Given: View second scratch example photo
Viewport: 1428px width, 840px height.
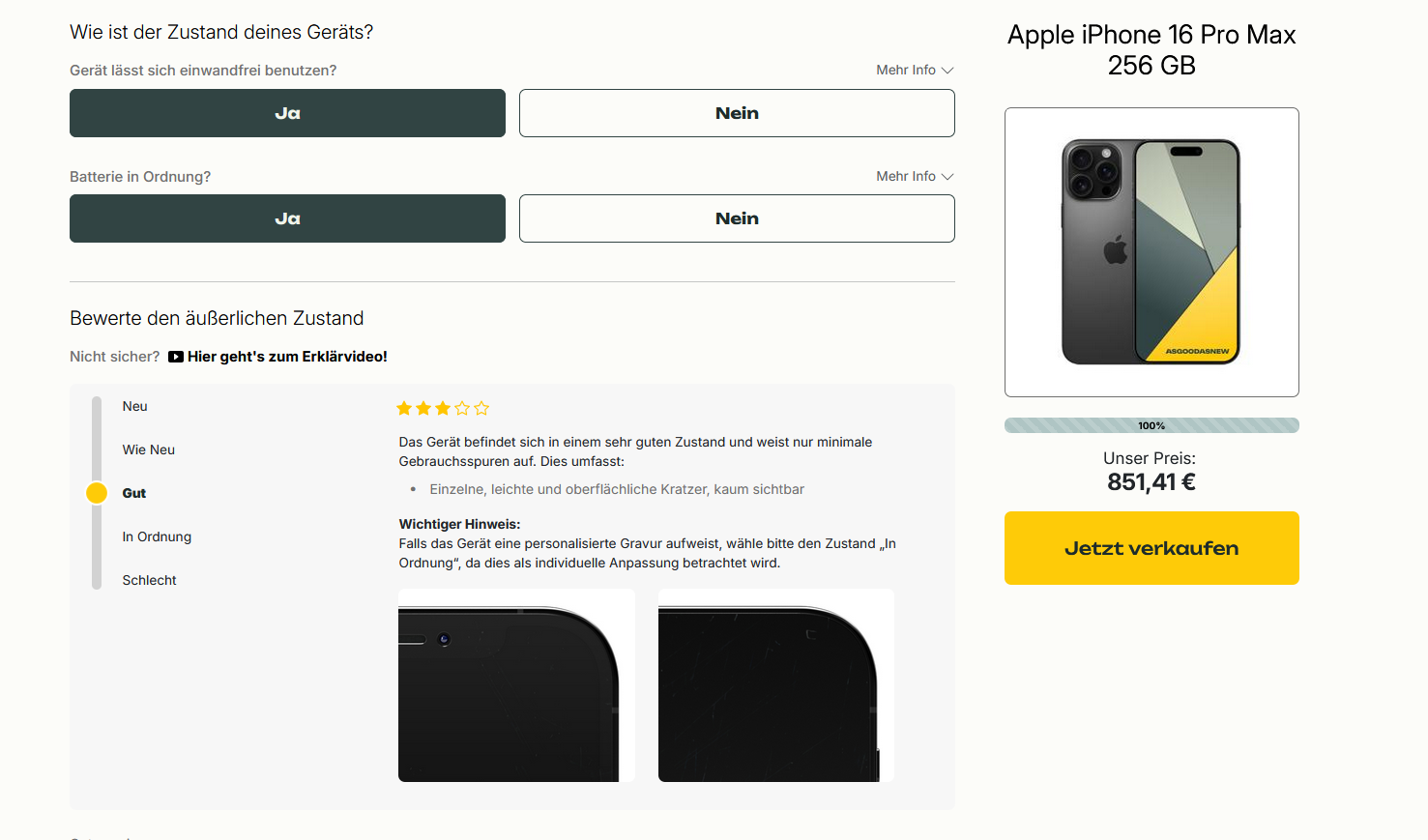Looking at the screenshot, I should click(x=775, y=685).
